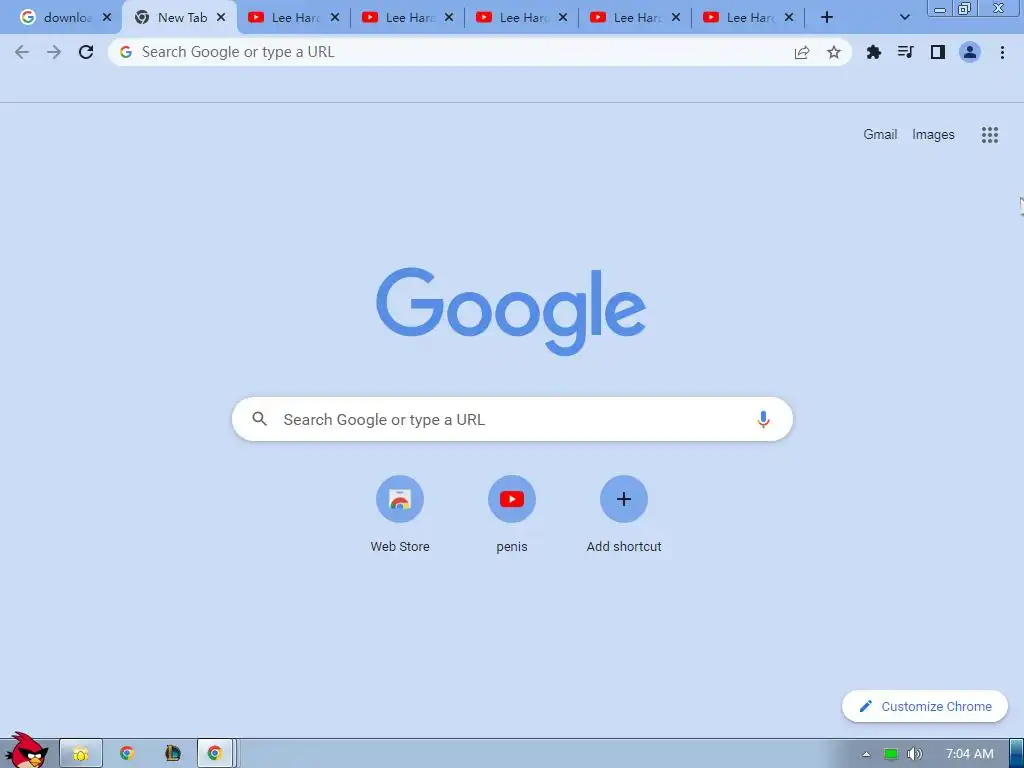Open the media controls toolbar icon
This screenshot has width=1024, height=768.
coord(905,52)
